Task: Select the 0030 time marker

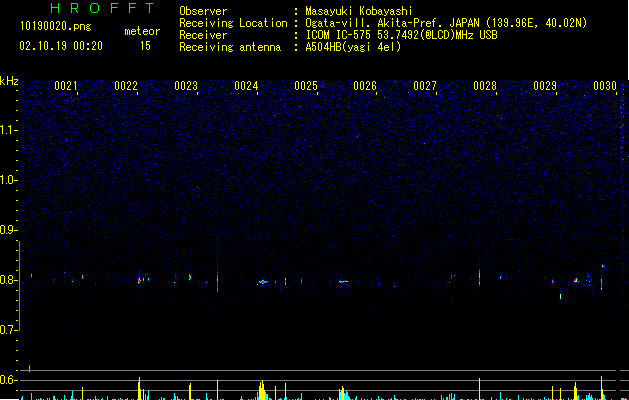Action: tap(605, 86)
